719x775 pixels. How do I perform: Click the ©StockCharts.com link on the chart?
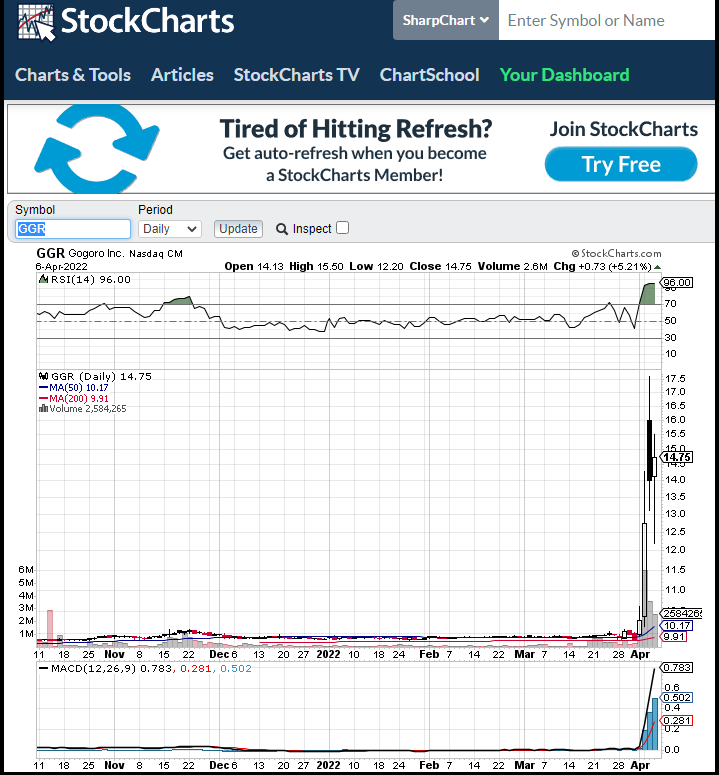(x=616, y=254)
